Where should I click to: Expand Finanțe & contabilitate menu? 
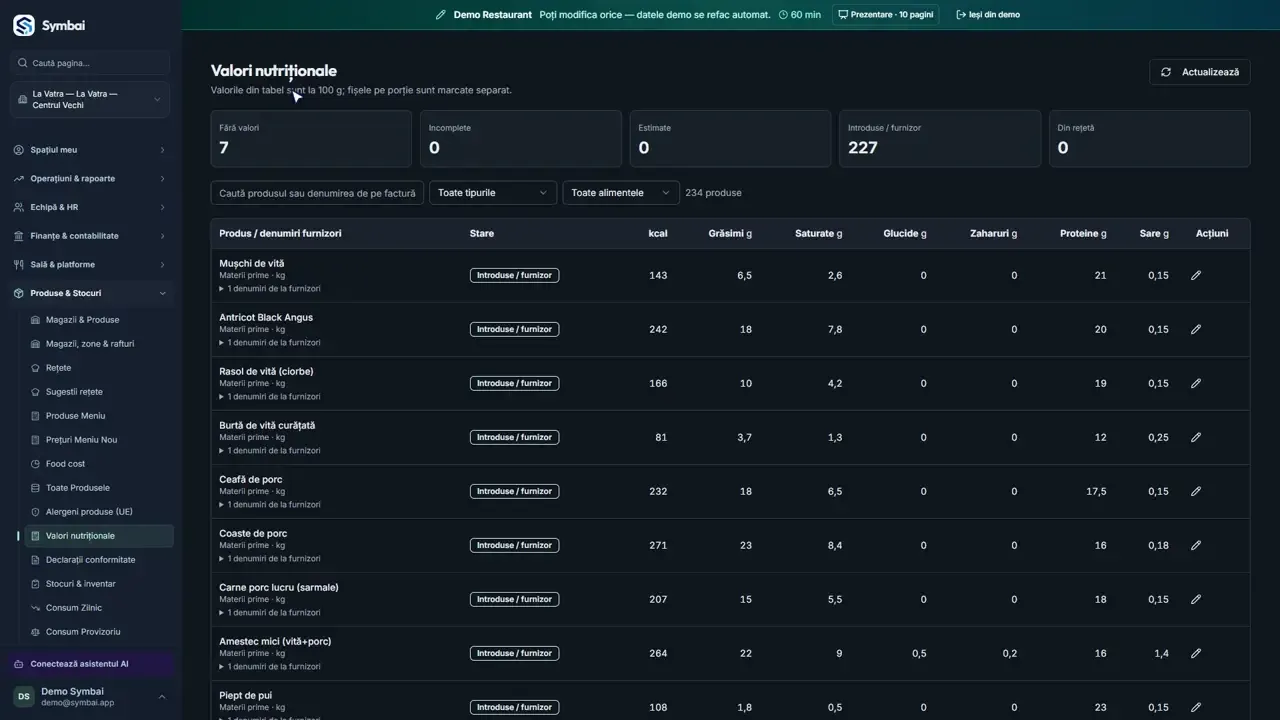(x=90, y=236)
